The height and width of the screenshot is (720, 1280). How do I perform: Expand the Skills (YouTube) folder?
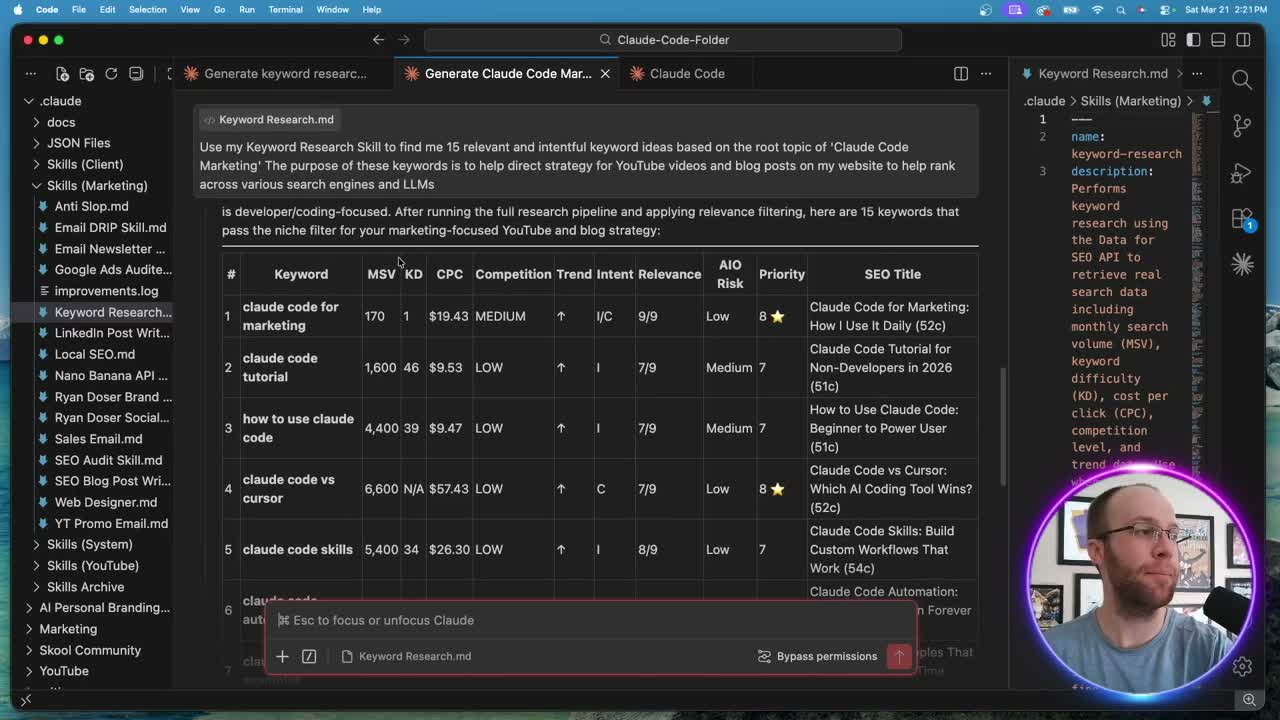tap(95, 565)
